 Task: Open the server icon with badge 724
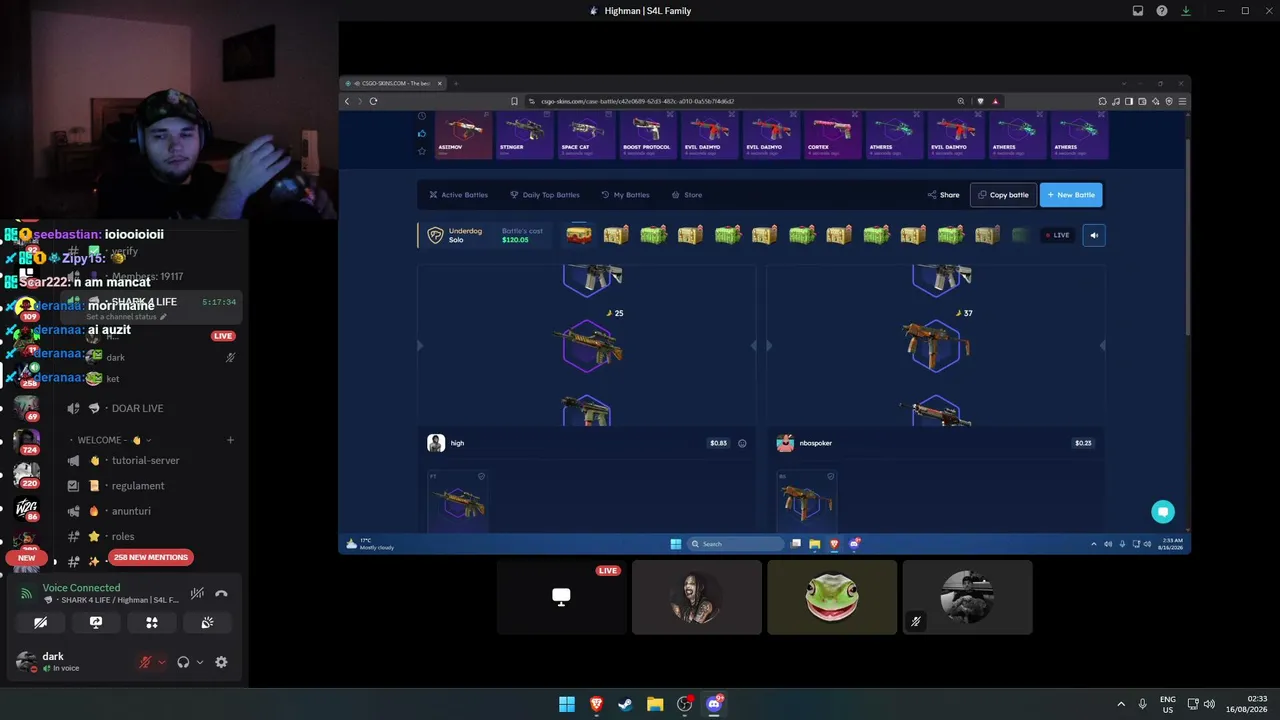click(27, 441)
